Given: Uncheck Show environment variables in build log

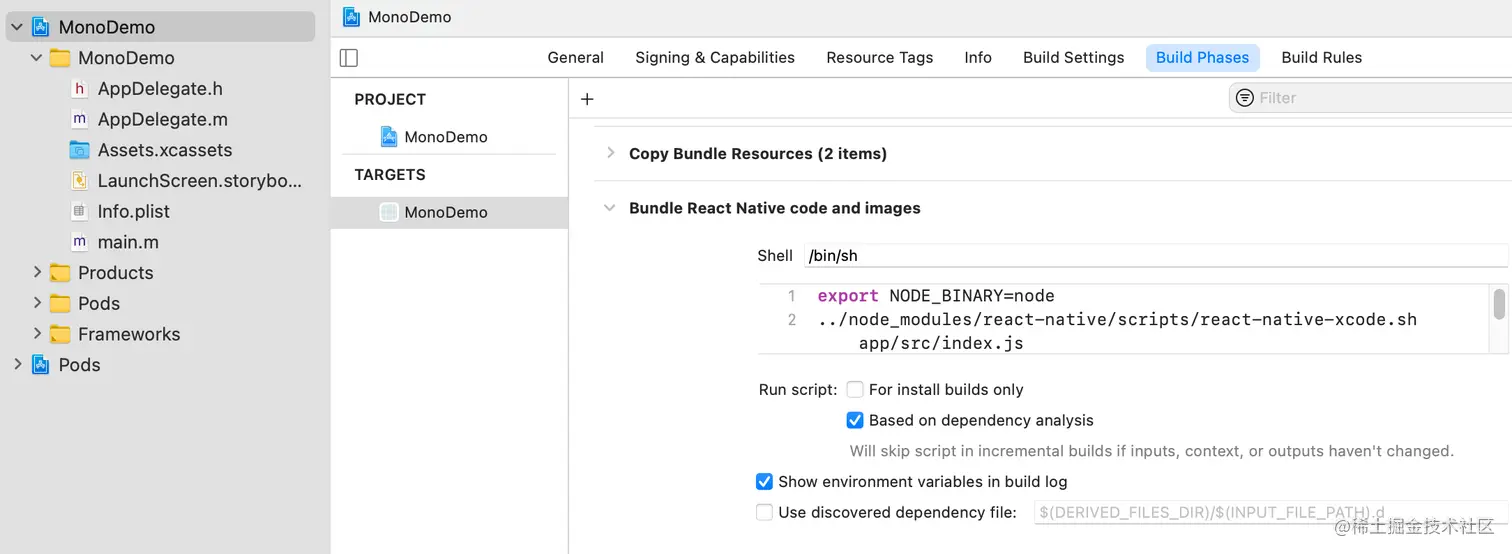Looking at the screenshot, I should pos(764,481).
